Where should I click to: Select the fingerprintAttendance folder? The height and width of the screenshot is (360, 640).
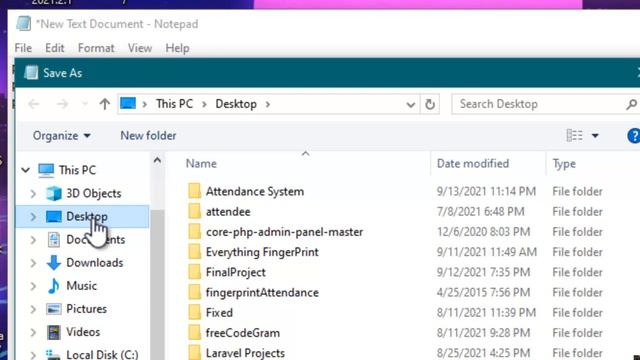tap(262, 293)
